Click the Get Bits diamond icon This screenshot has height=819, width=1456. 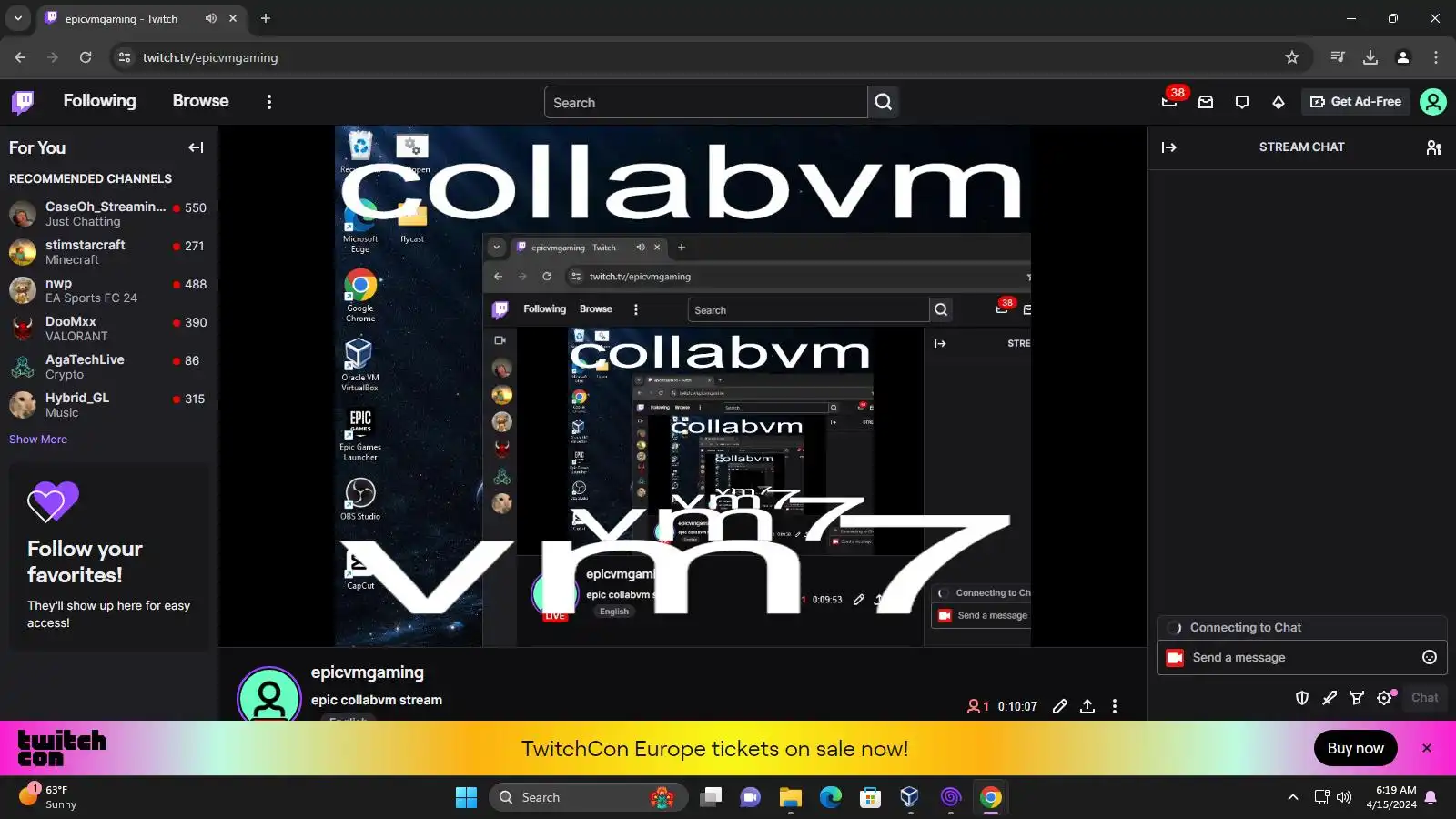click(1279, 102)
